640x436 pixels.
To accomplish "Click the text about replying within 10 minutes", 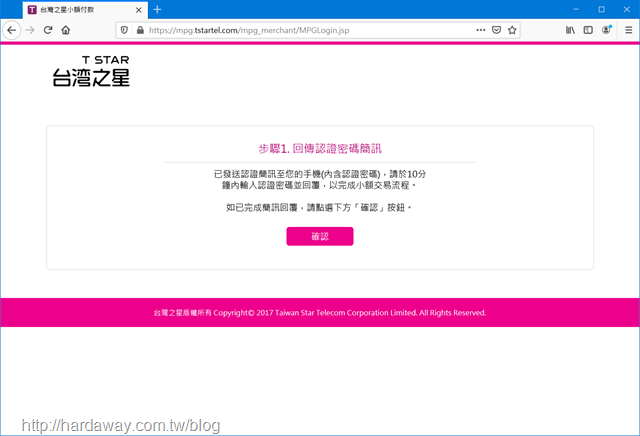I will click(x=320, y=180).
